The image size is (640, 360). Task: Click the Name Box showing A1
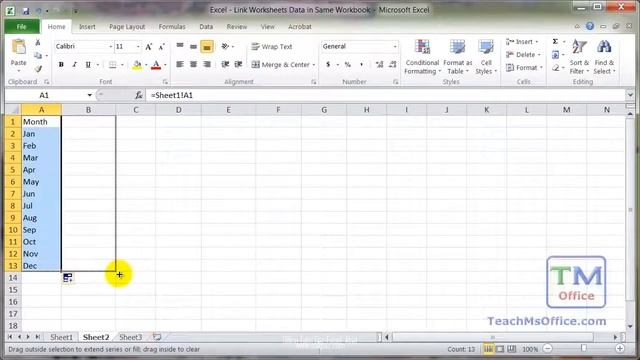44,96
